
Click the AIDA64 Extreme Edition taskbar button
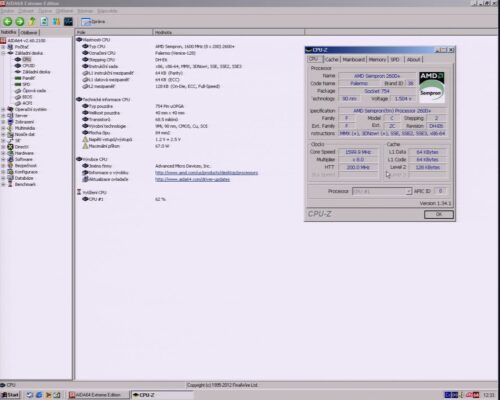pyautogui.click(x=98, y=395)
